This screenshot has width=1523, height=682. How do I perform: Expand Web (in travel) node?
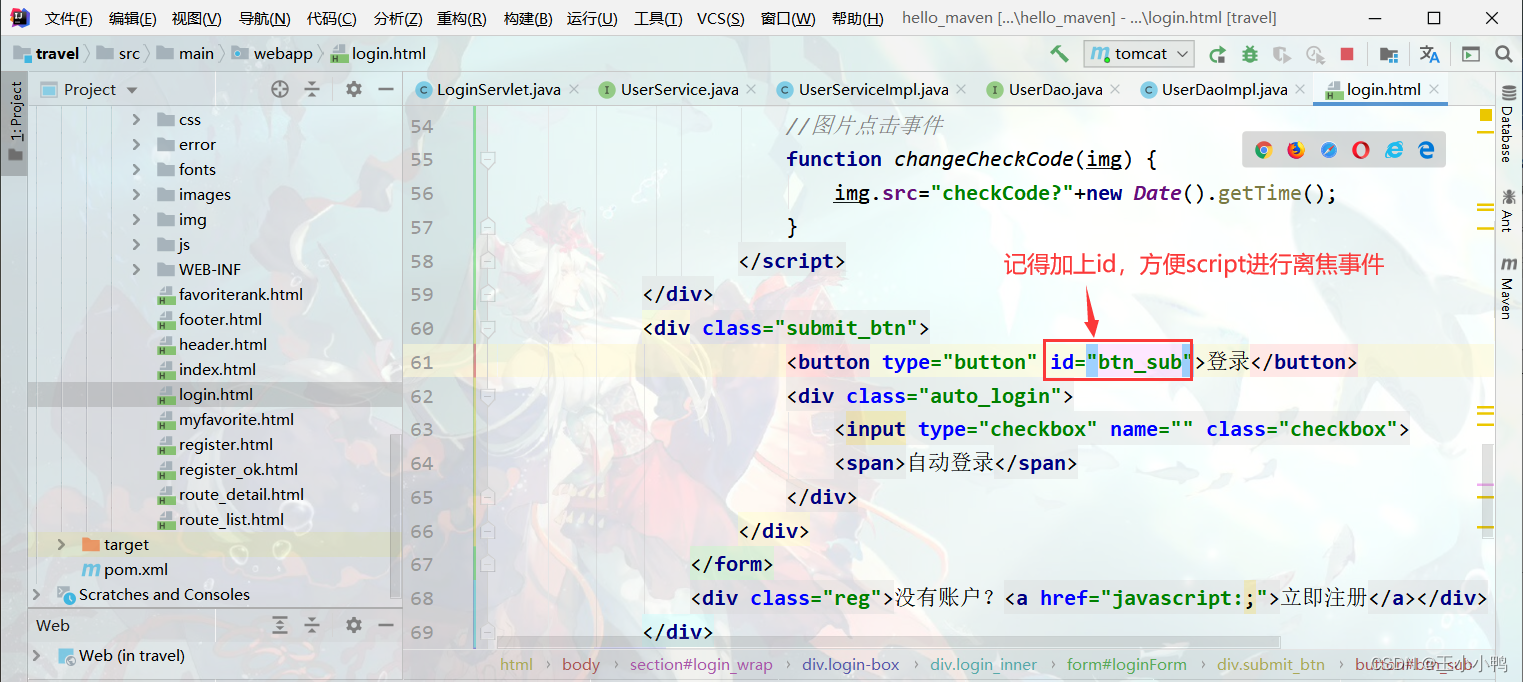tap(38, 656)
